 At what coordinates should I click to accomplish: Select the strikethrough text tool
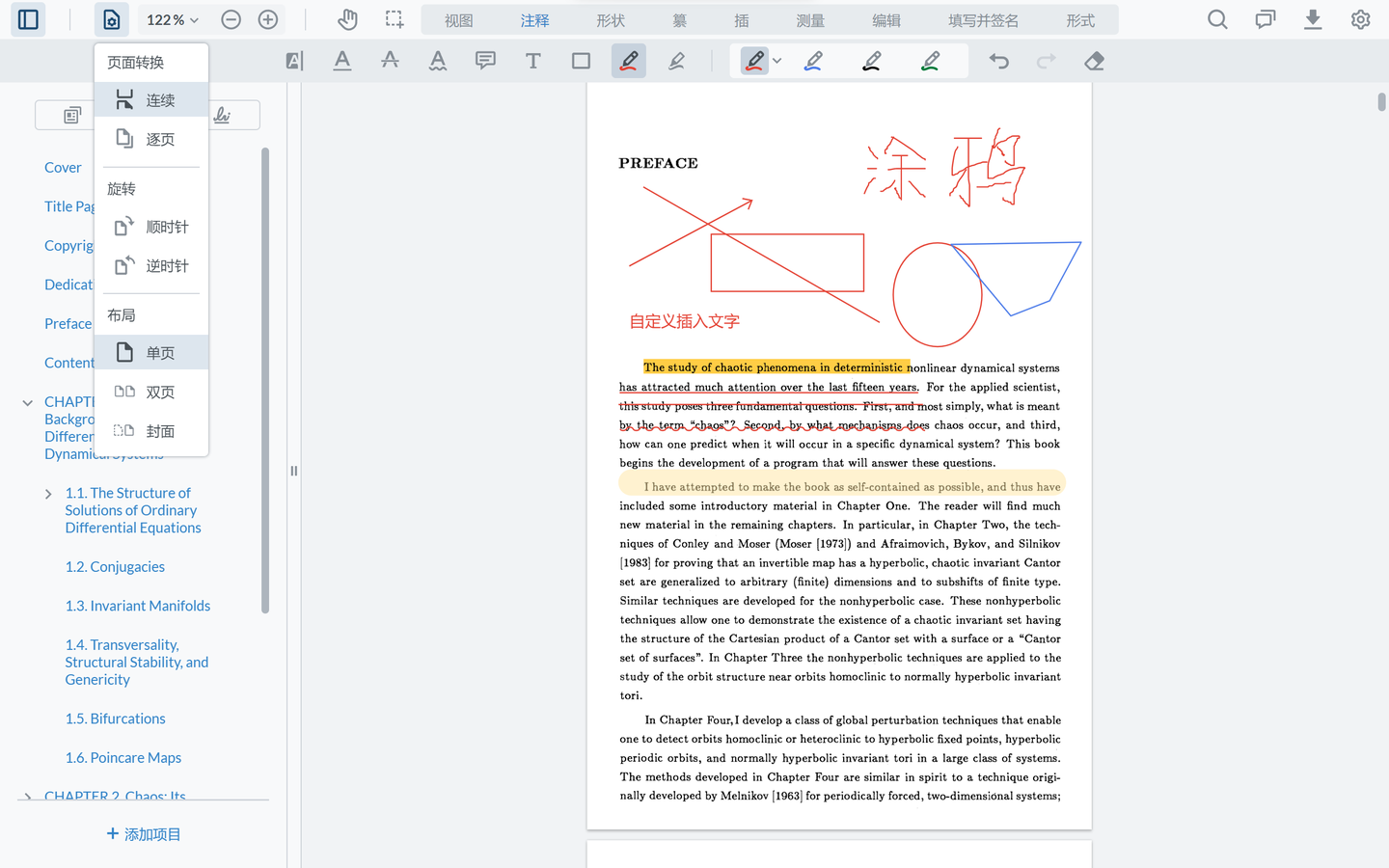[390, 60]
